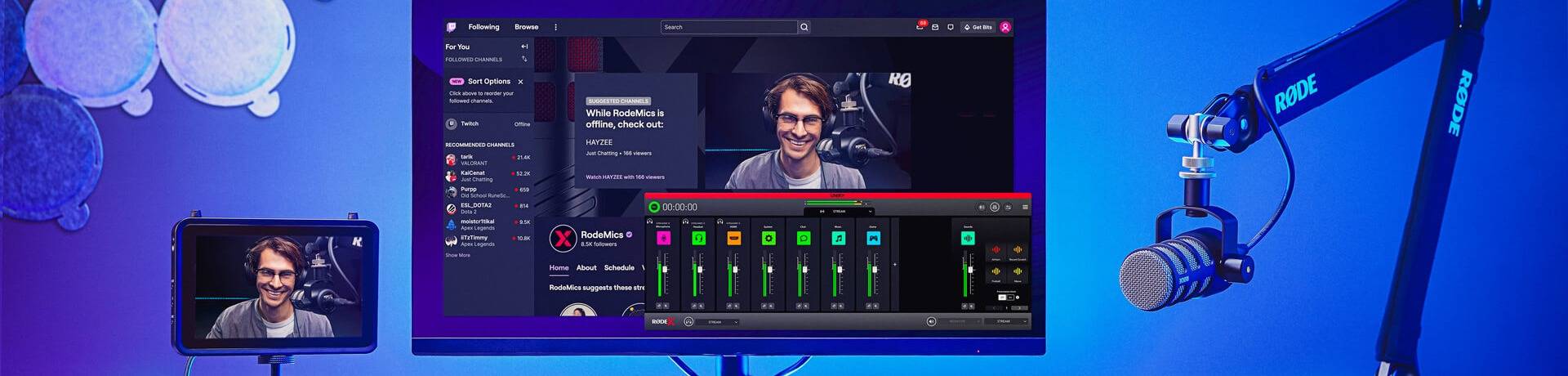Open the Music channel note icon
Viewport: 1568px width, 376px height.
pyautogui.click(x=838, y=238)
